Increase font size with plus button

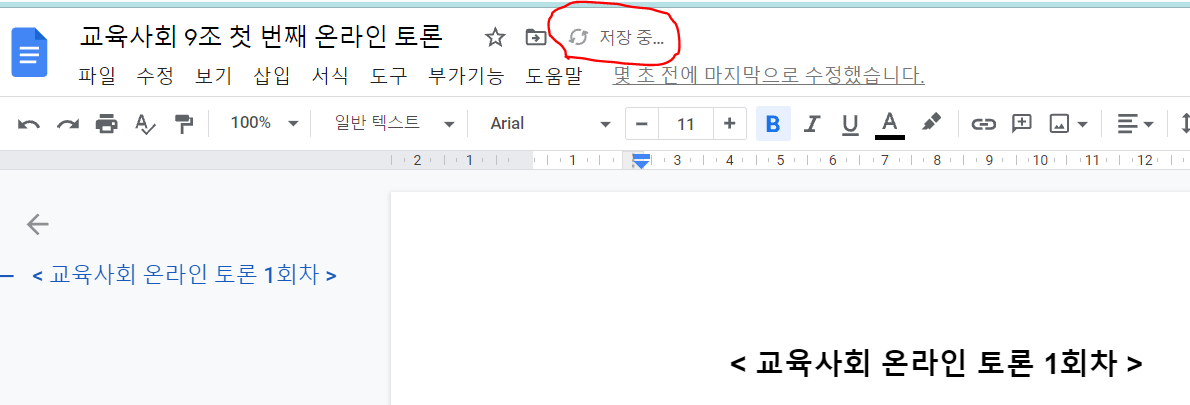point(729,124)
